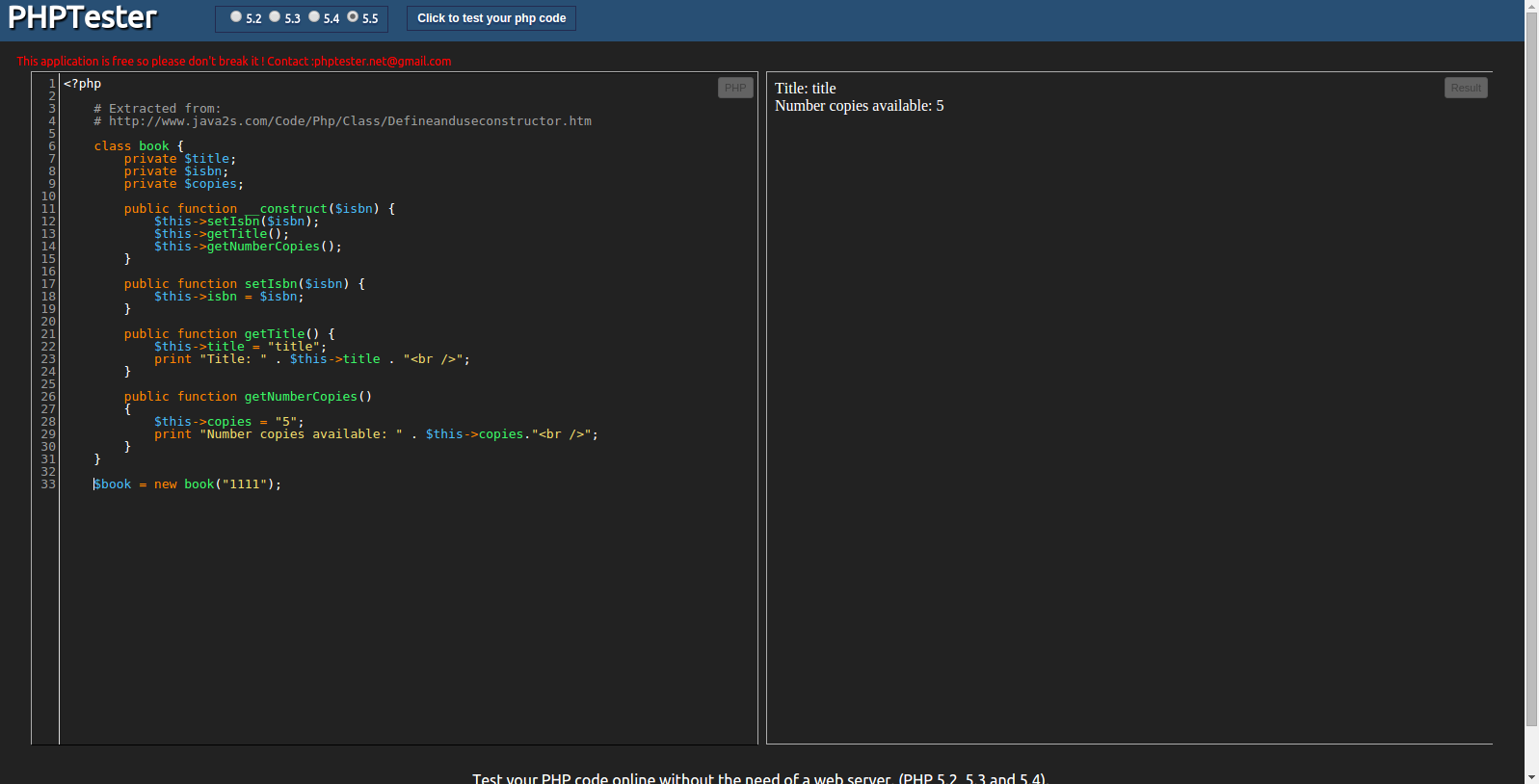Click the scrollbar up arrow
This screenshot has height=784, width=1539.
click(x=1531, y=6)
